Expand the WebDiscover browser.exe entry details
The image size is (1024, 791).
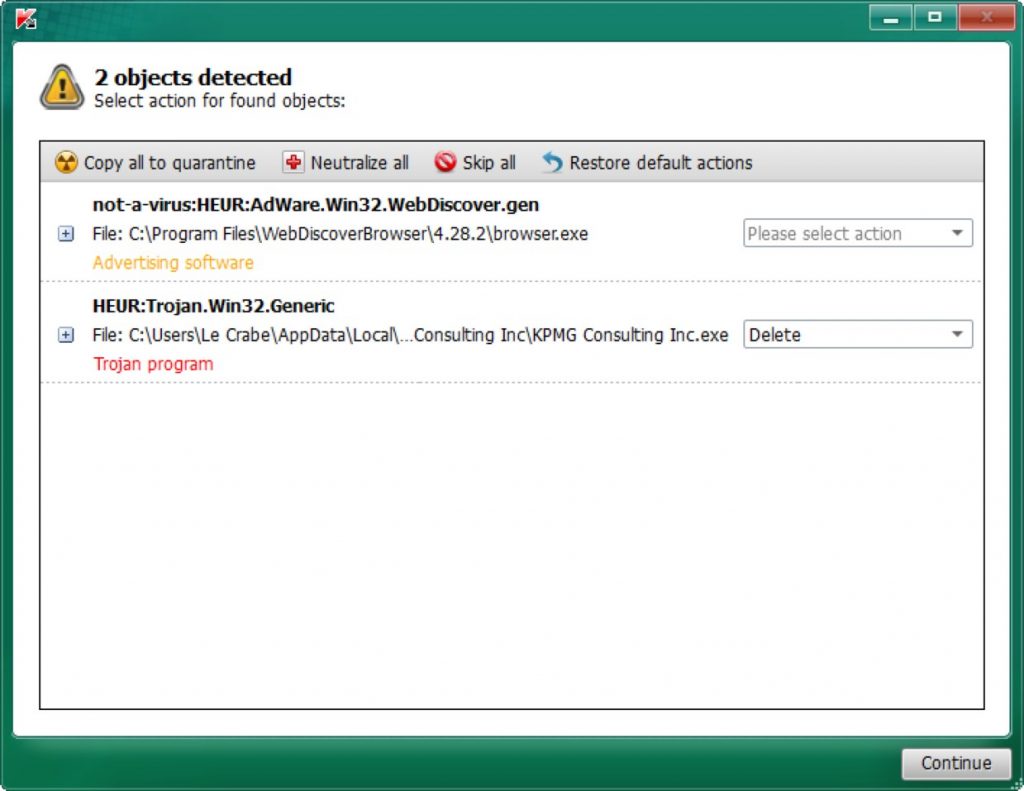66,233
